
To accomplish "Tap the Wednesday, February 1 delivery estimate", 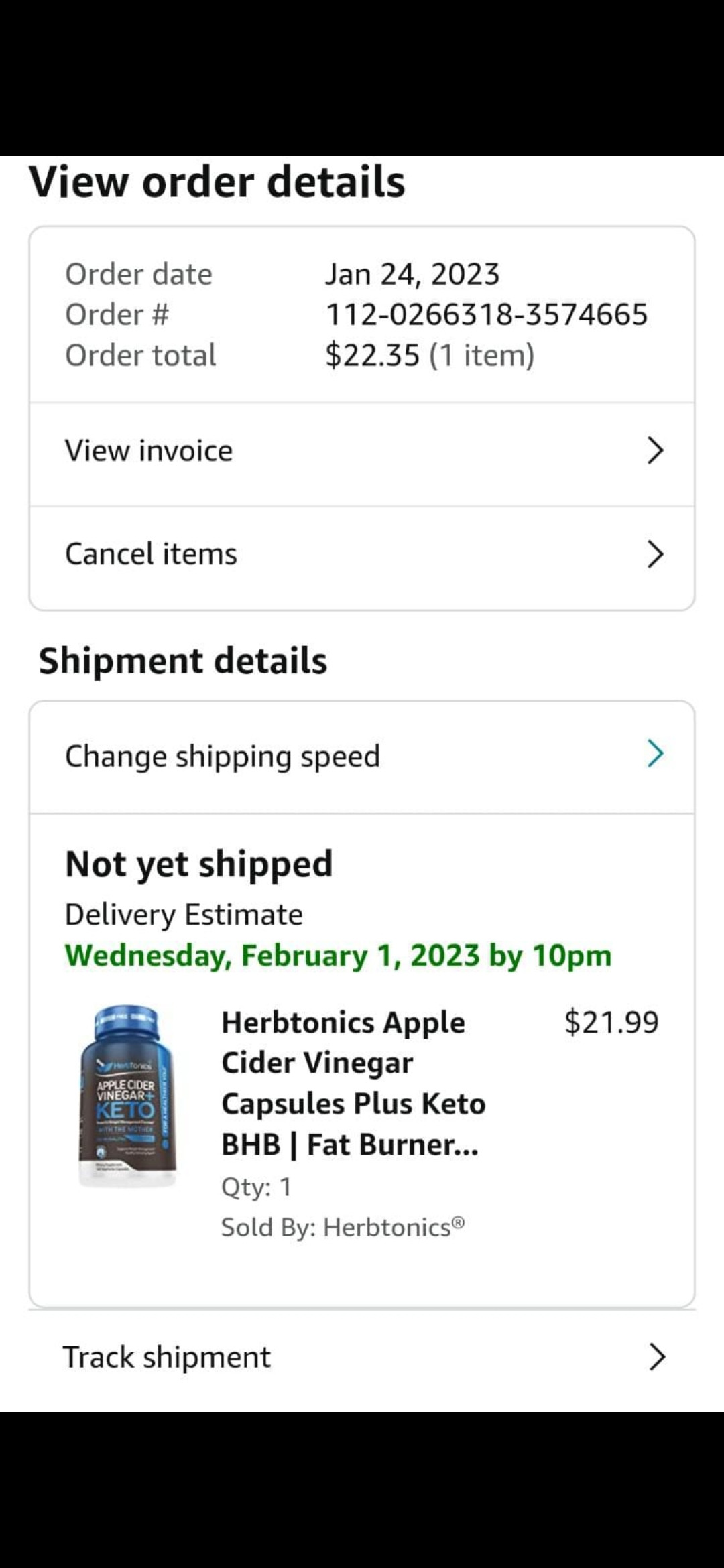I will point(339,956).
